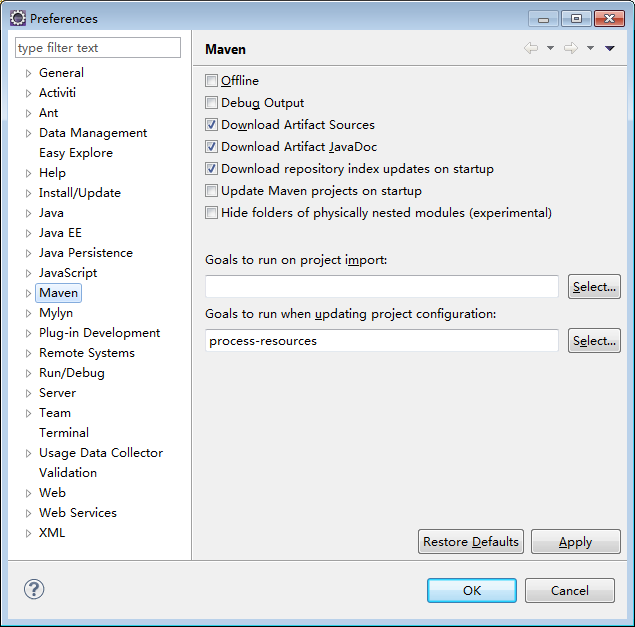Expand the Help tree node
The height and width of the screenshot is (627, 635).
click(x=28, y=173)
